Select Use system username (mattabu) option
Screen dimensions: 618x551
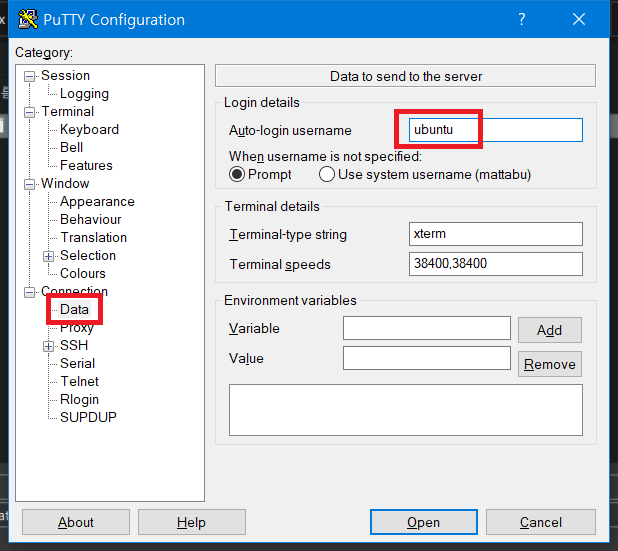tap(327, 174)
